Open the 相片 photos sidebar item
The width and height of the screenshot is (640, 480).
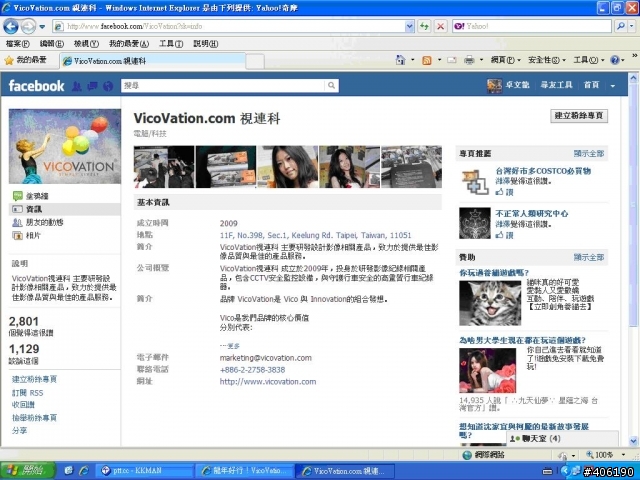pyautogui.click(x=27, y=236)
